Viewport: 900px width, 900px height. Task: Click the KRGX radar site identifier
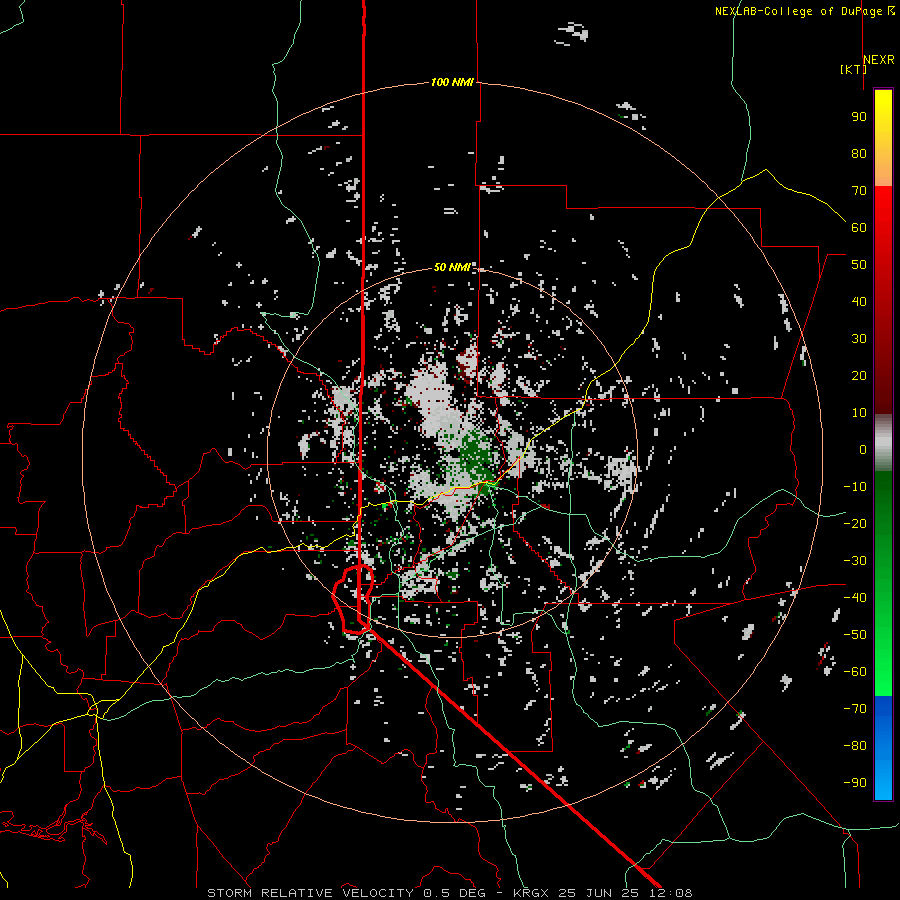(x=533, y=893)
